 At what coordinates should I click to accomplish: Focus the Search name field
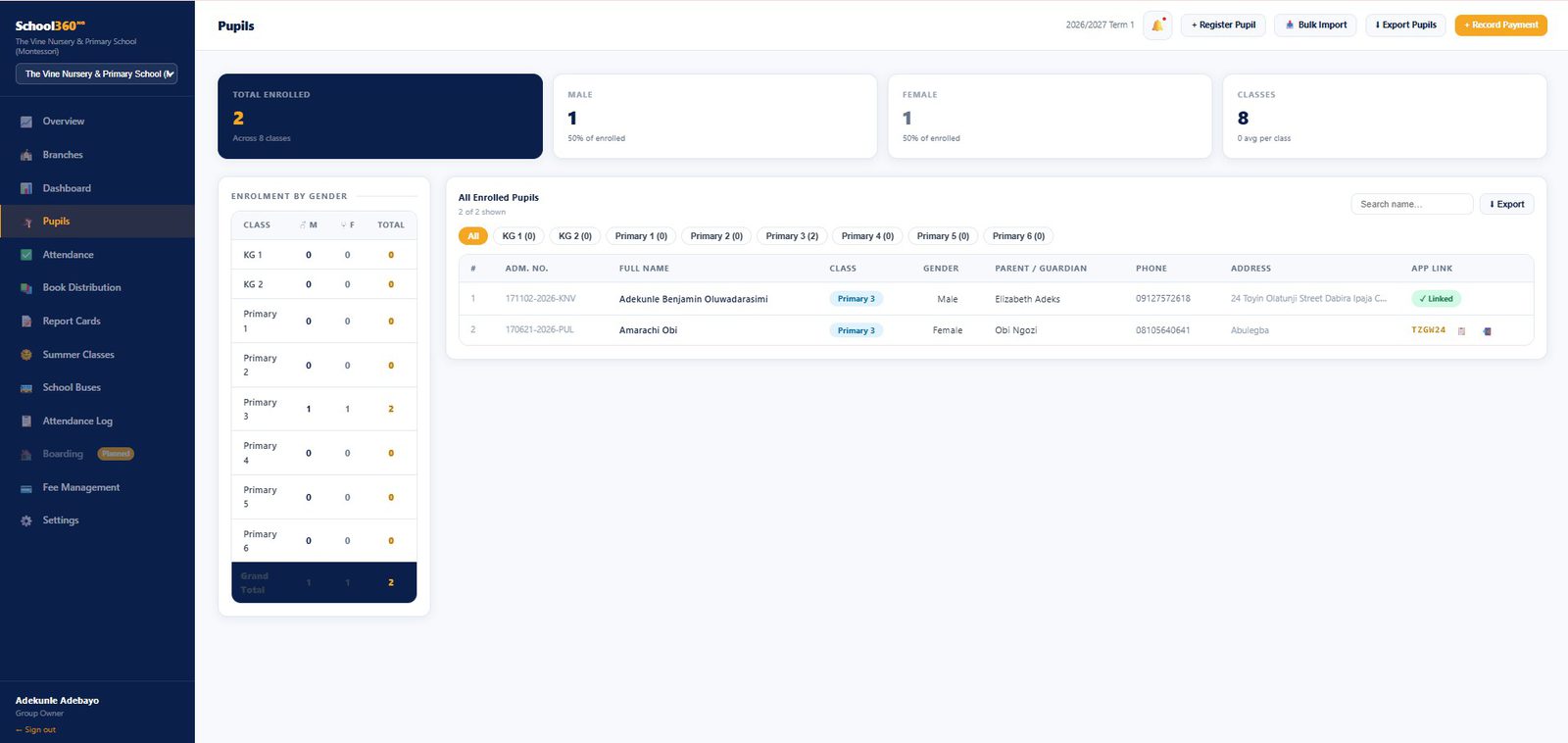[x=1411, y=204]
